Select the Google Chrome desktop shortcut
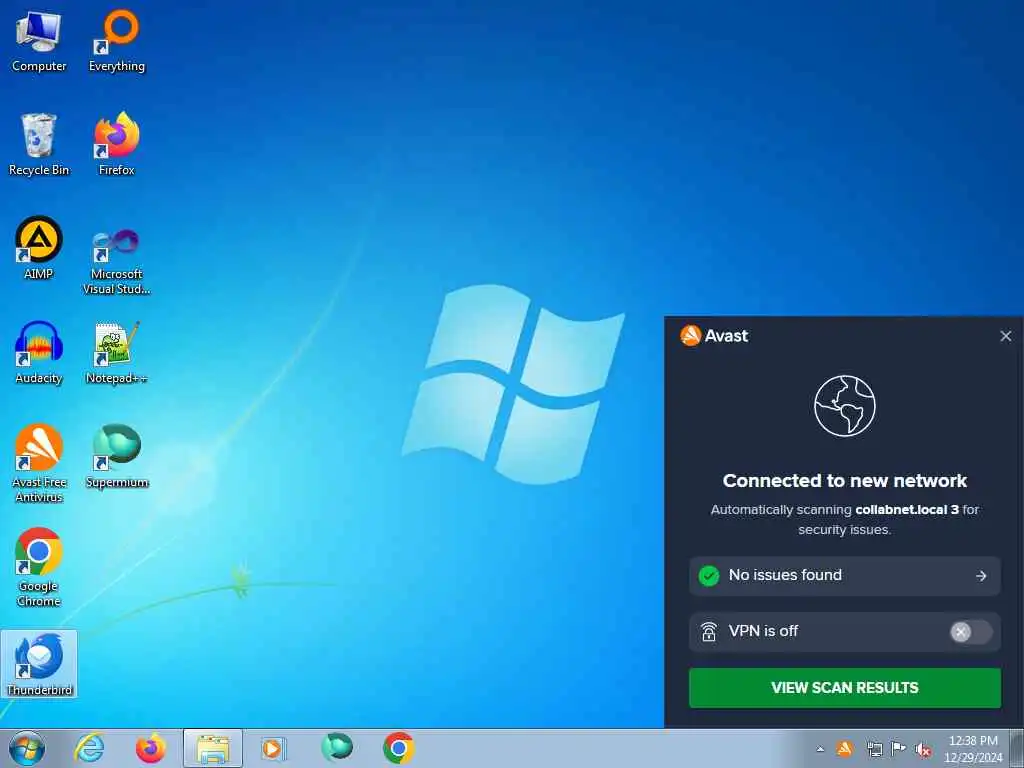The image size is (1024, 768). [39, 568]
